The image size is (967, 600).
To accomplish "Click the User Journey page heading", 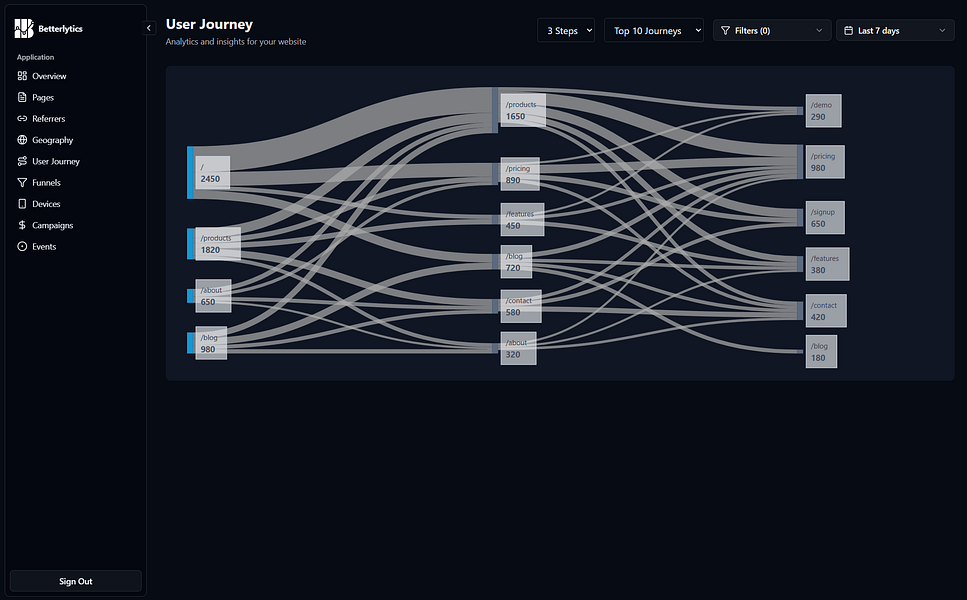I will pos(209,24).
